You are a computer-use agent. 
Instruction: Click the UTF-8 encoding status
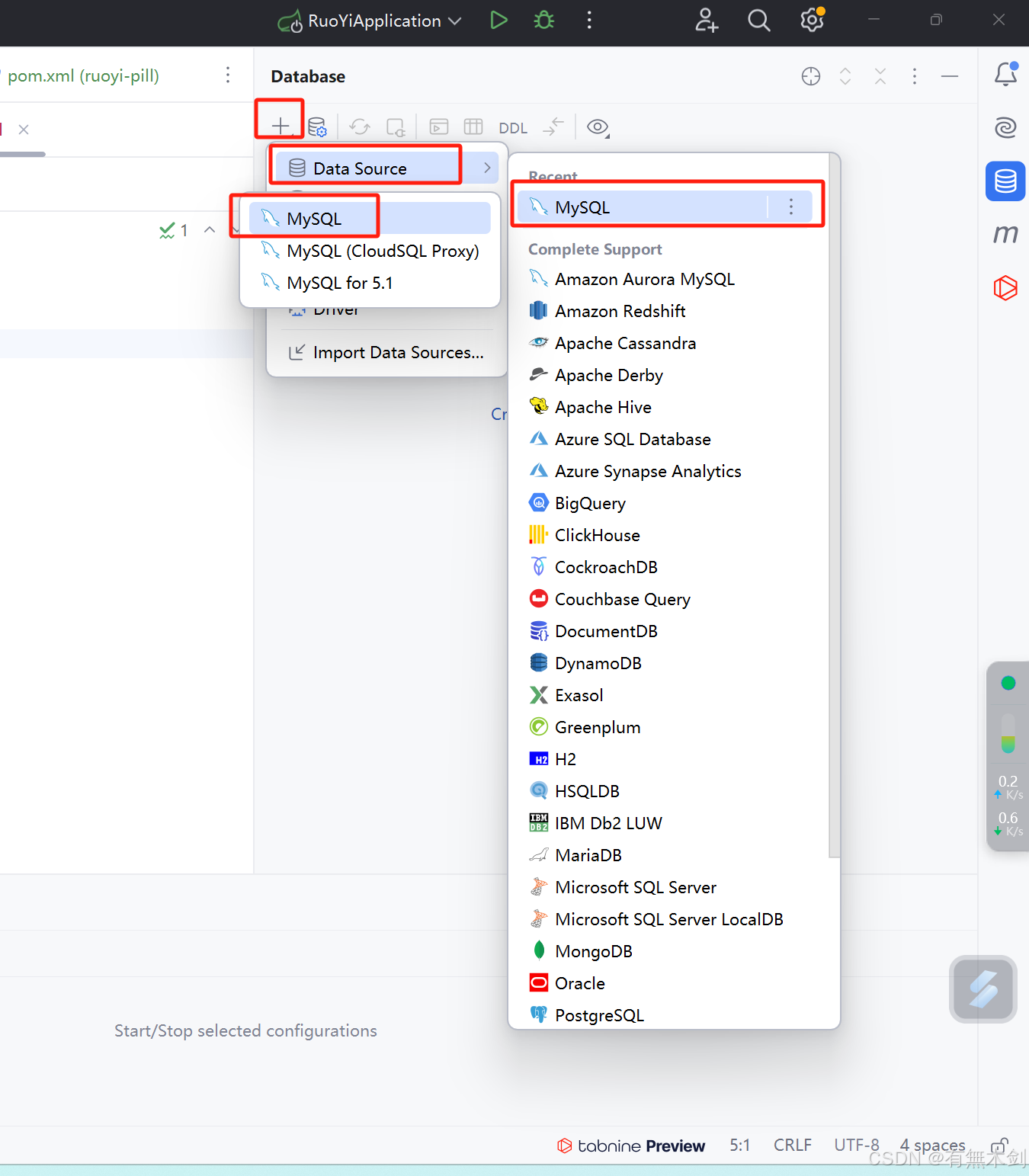pos(857,1145)
